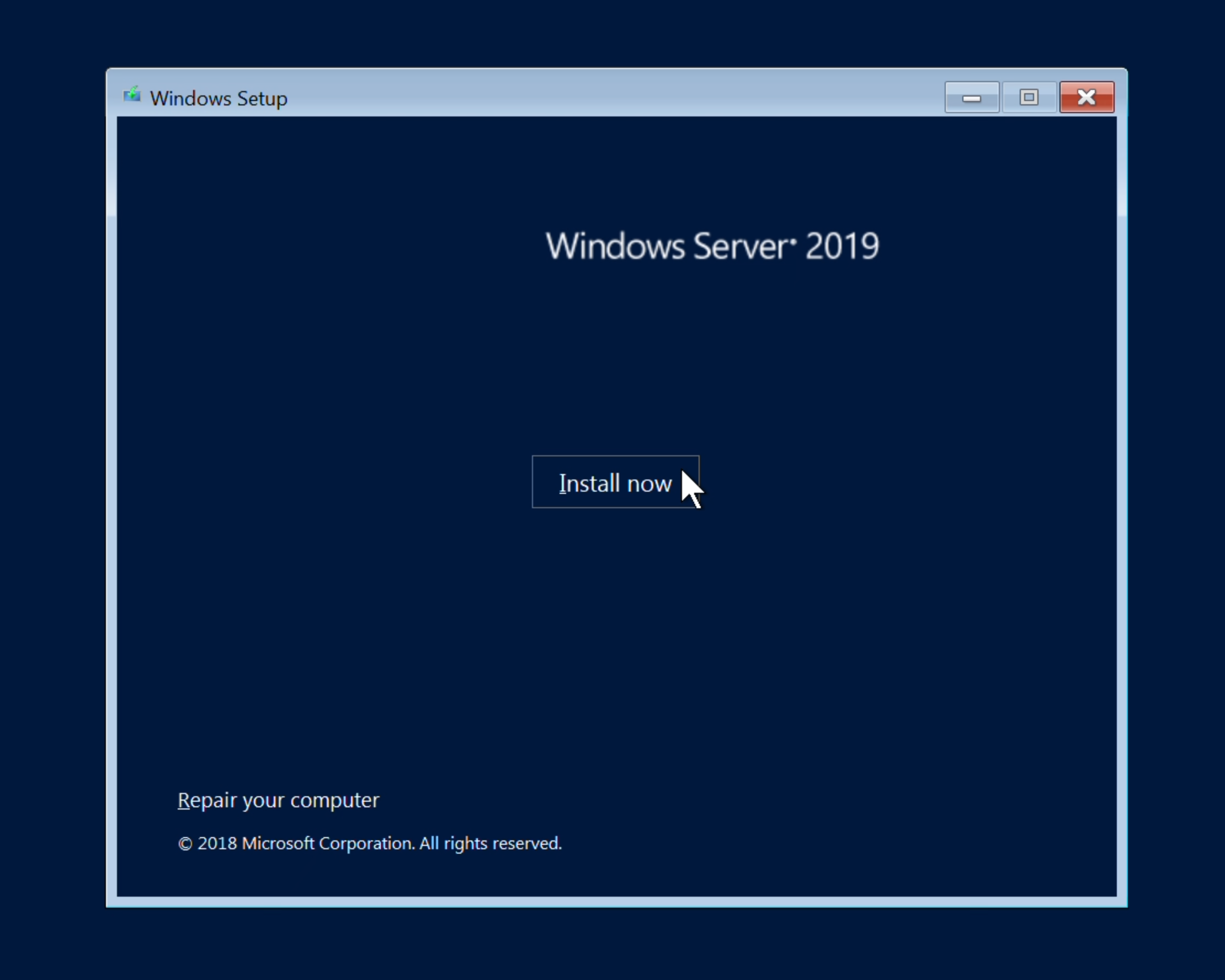Close the Windows Setup window

click(1086, 97)
